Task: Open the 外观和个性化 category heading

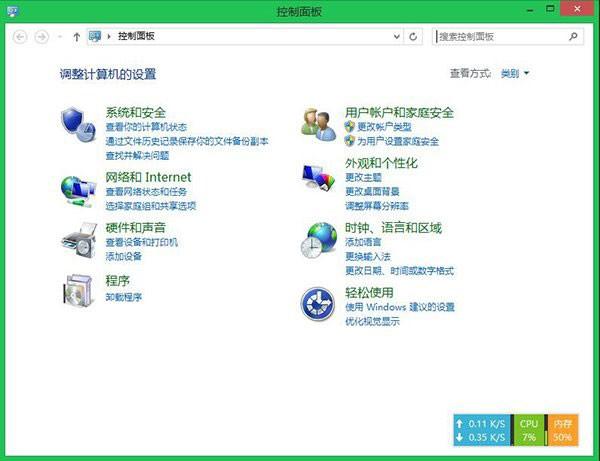Action: point(381,163)
